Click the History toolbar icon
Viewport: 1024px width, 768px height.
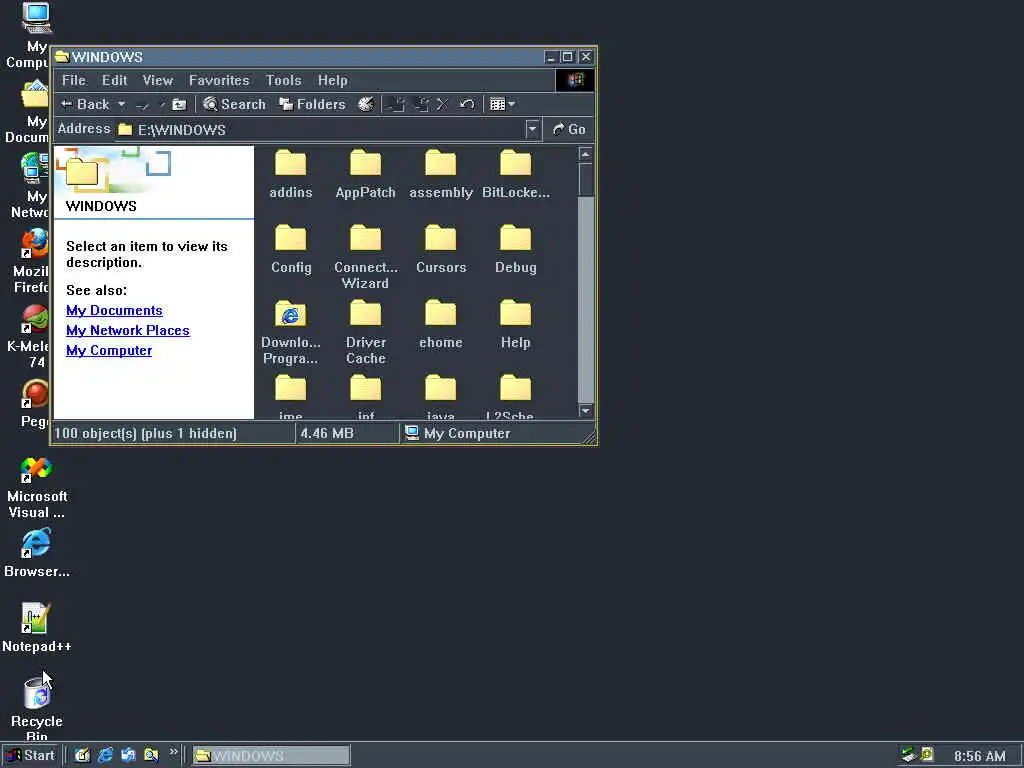point(366,104)
